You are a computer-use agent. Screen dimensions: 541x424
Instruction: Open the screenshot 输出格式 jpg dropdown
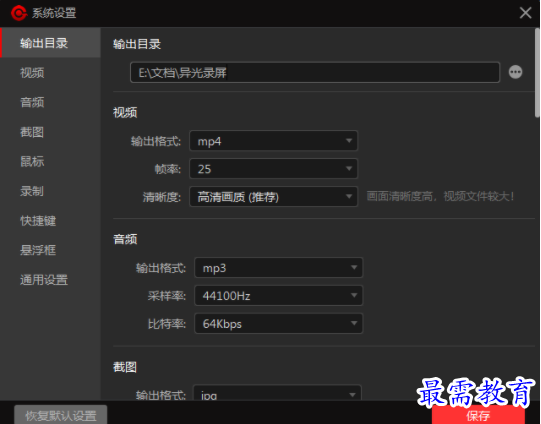[277, 393]
